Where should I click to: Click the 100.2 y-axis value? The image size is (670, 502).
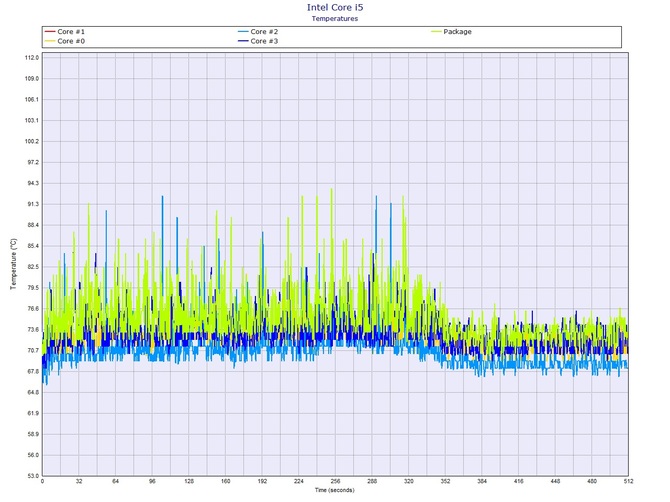[x=32, y=141]
